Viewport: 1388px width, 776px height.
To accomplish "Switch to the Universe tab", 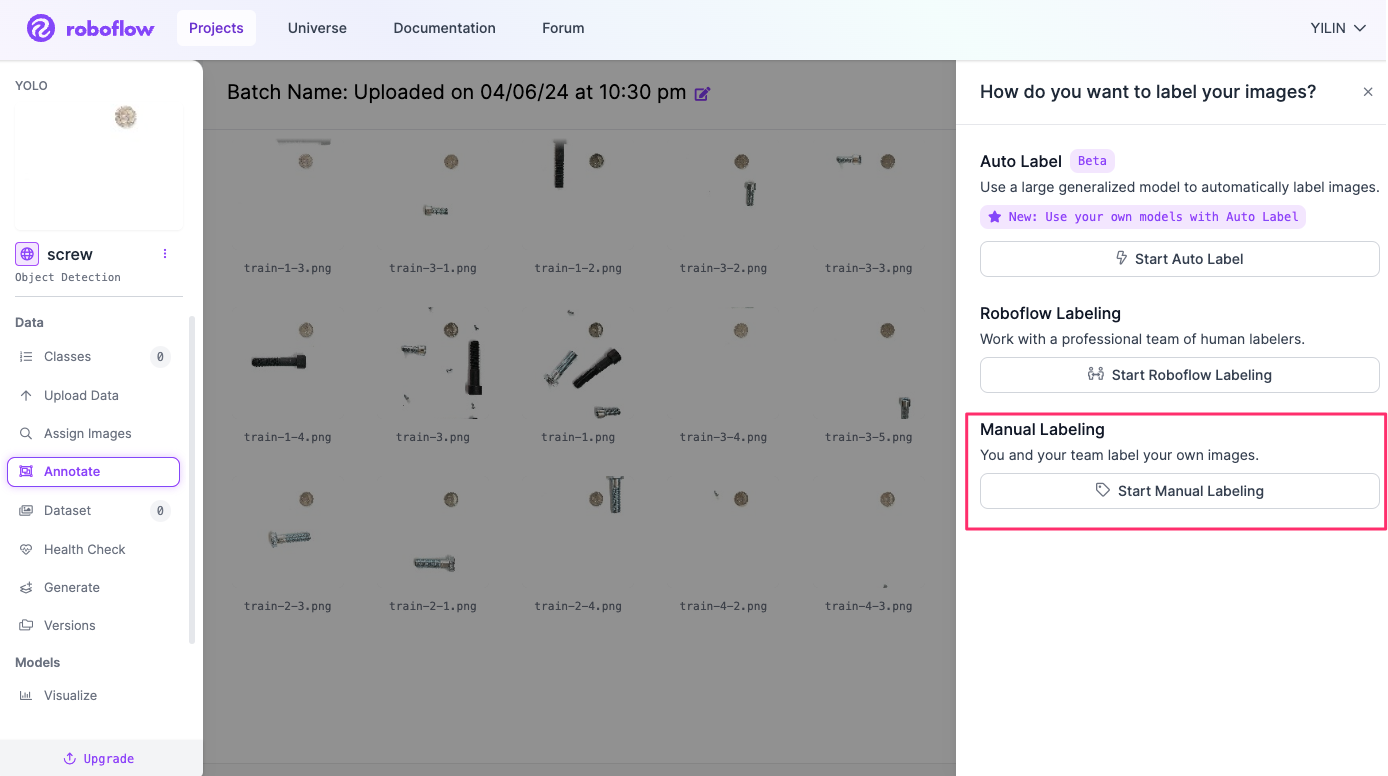I will [317, 28].
